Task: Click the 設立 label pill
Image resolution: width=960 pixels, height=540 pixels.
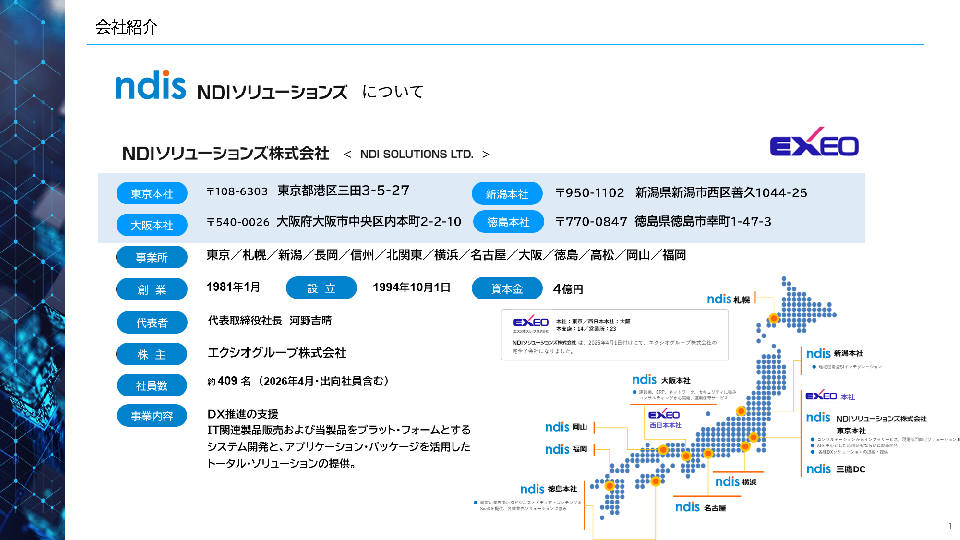Action: [x=321, y=288]
